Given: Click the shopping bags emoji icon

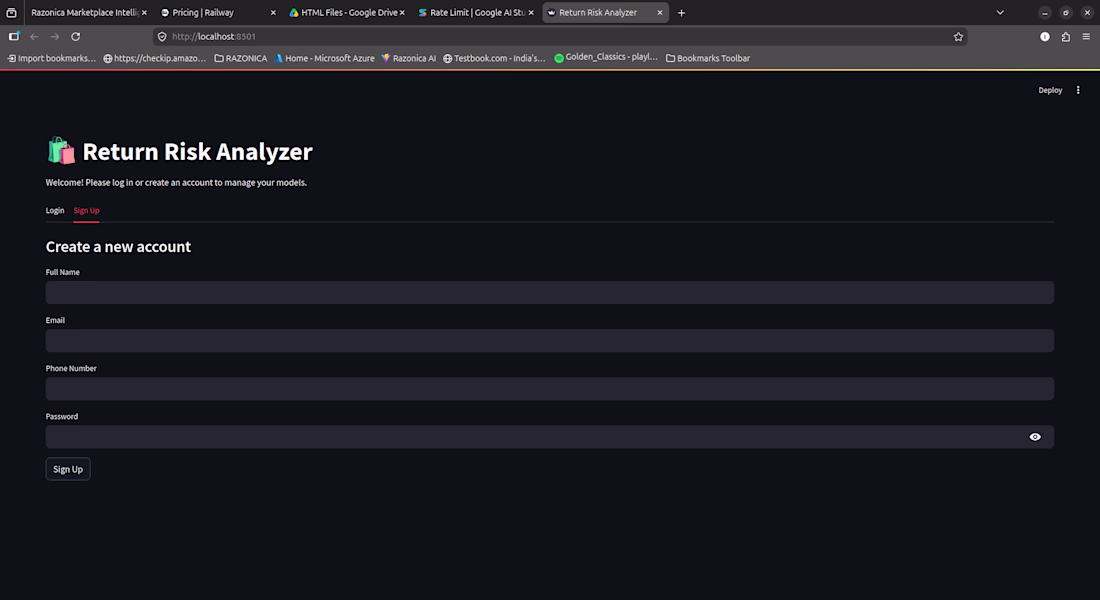Looking at the screenshot, I should click(61, 151).
